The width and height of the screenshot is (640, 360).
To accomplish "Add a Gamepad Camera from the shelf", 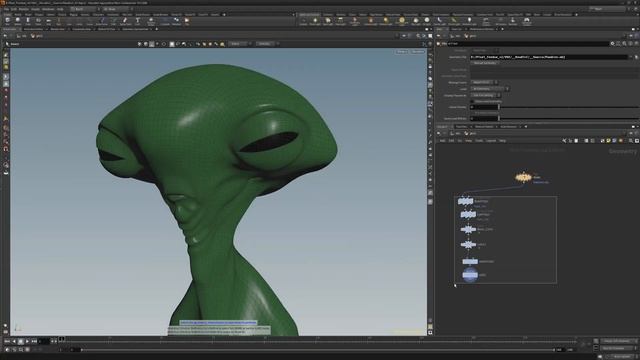I will click(x=526, y=20).
